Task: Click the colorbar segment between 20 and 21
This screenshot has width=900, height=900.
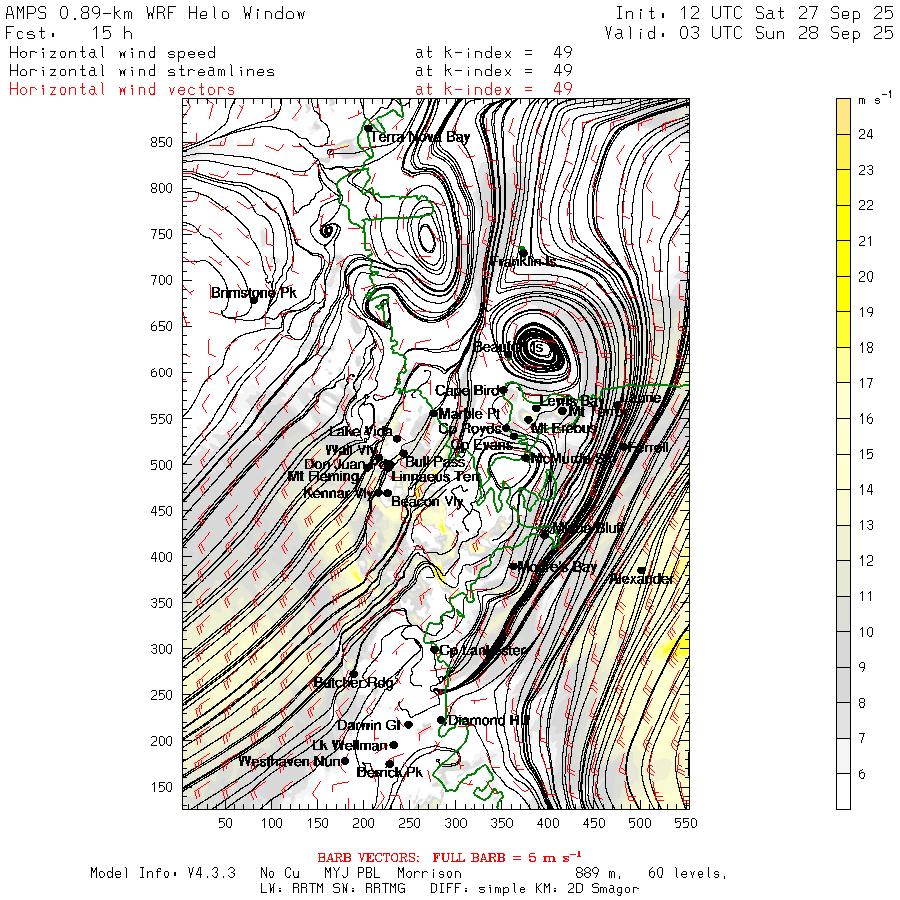Action: [843, 259]
